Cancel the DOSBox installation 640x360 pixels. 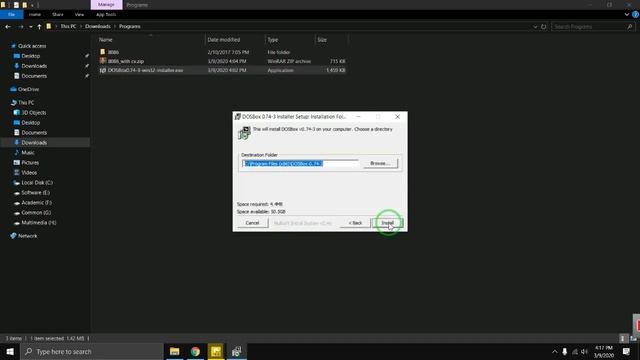[252, 223]
